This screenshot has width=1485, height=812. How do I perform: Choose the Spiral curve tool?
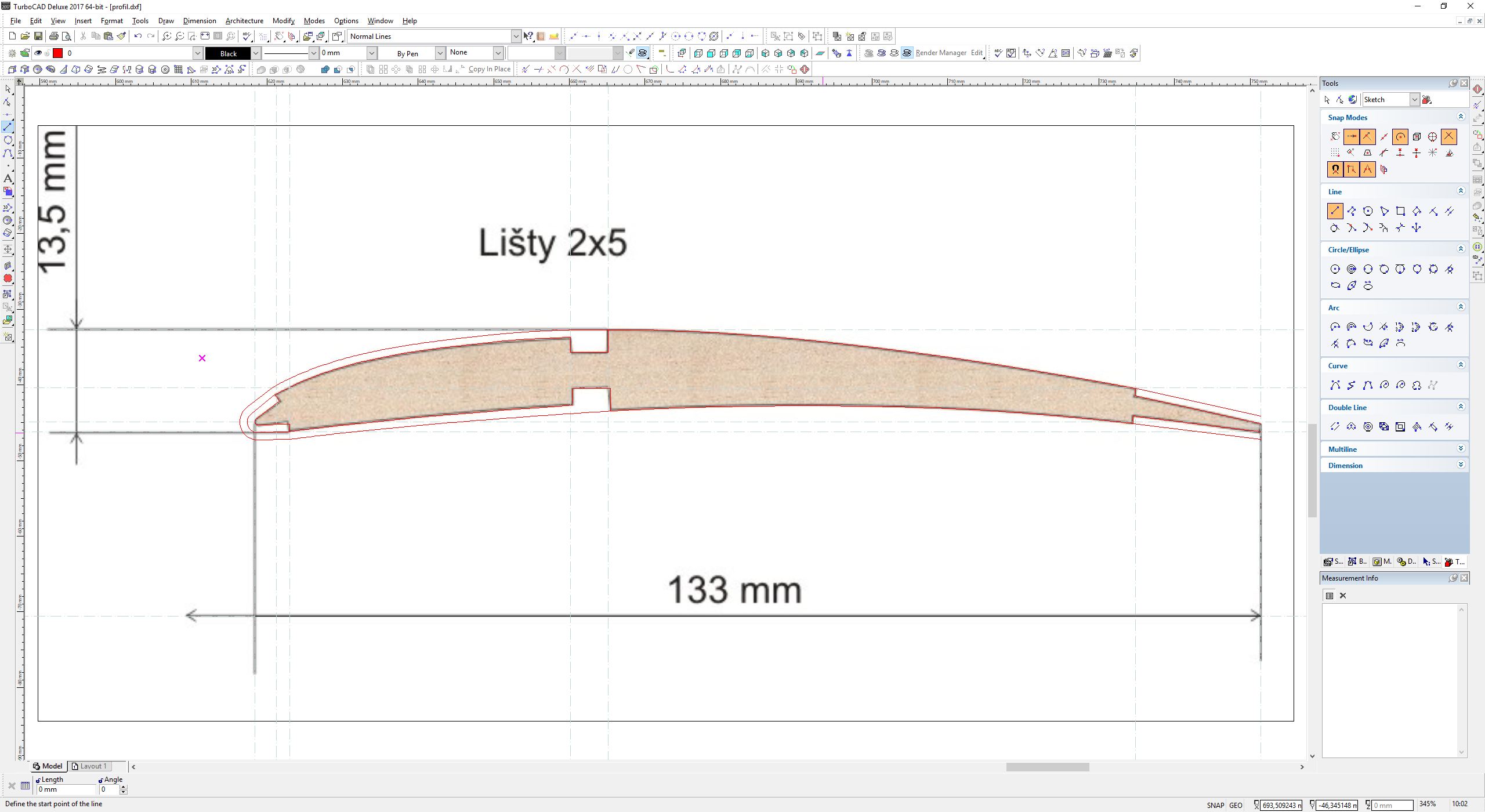[1384, 385]
